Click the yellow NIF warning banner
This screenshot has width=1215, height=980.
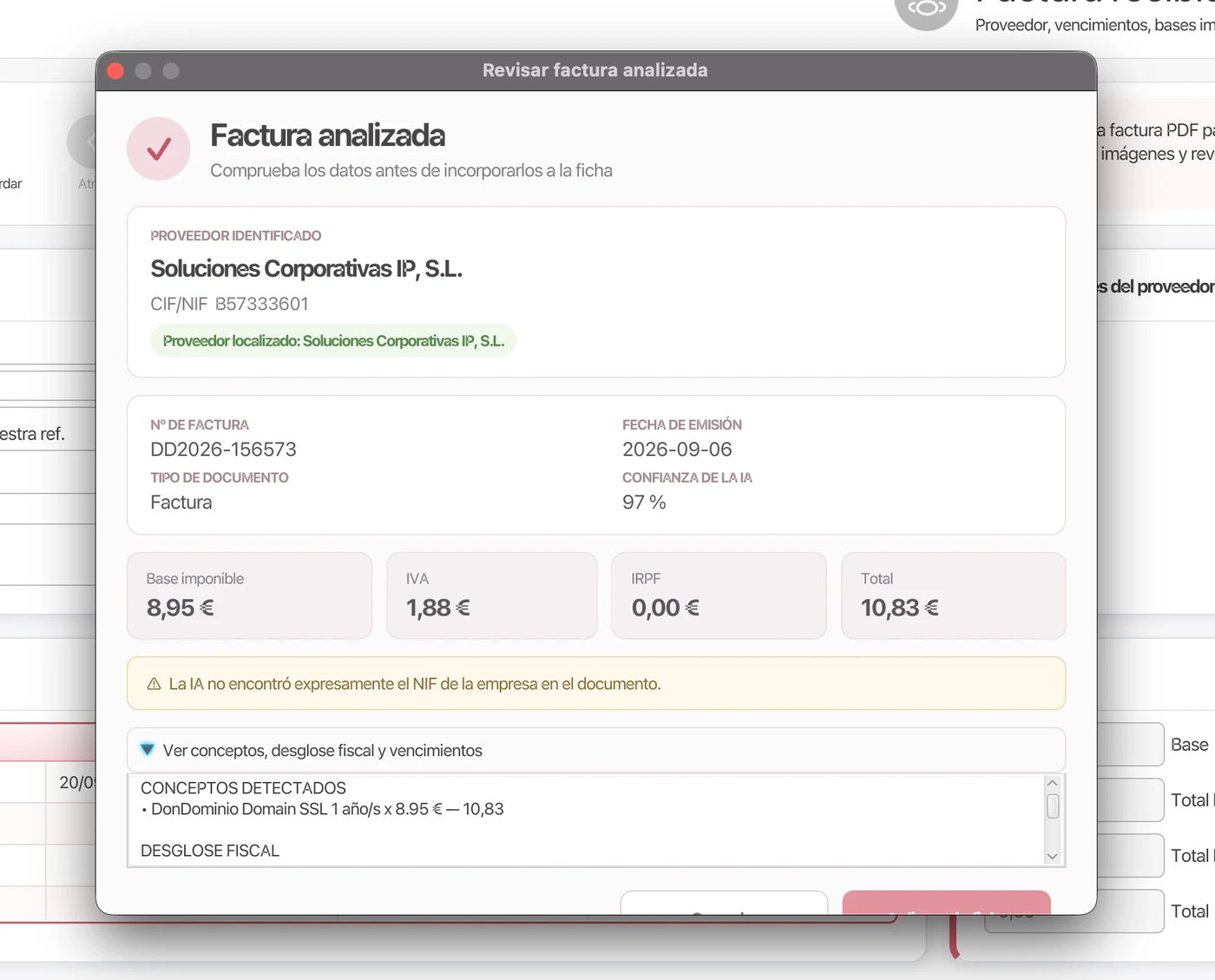point(596,683)
